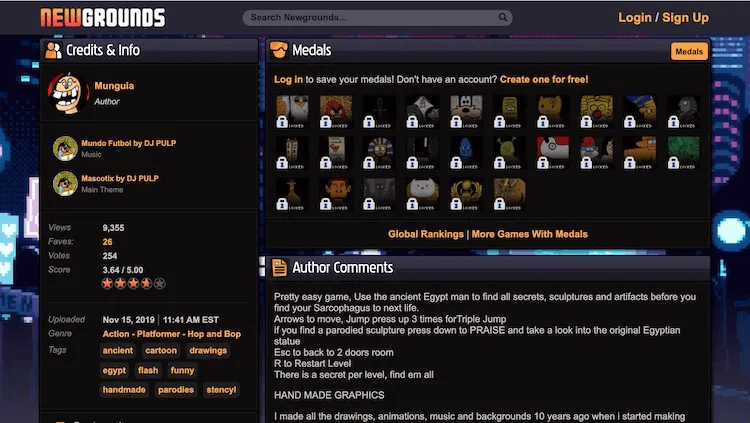Select the blue scarab gem medal
Image resolution: width=750 pixels, height=423 pixels.
pos(466,153)
